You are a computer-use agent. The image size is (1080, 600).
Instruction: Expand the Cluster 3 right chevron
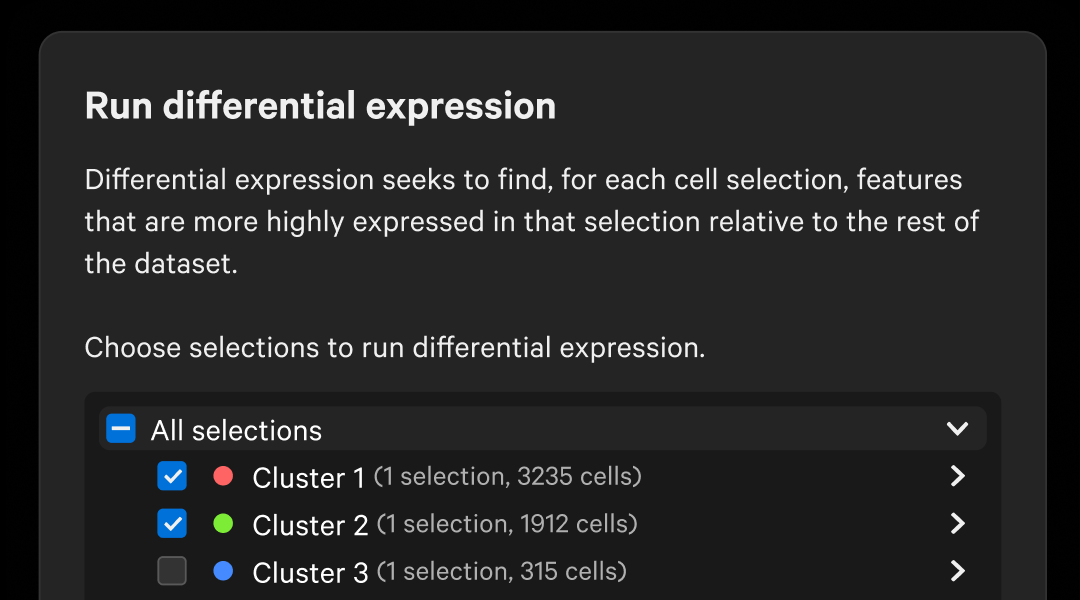point(957,571)
